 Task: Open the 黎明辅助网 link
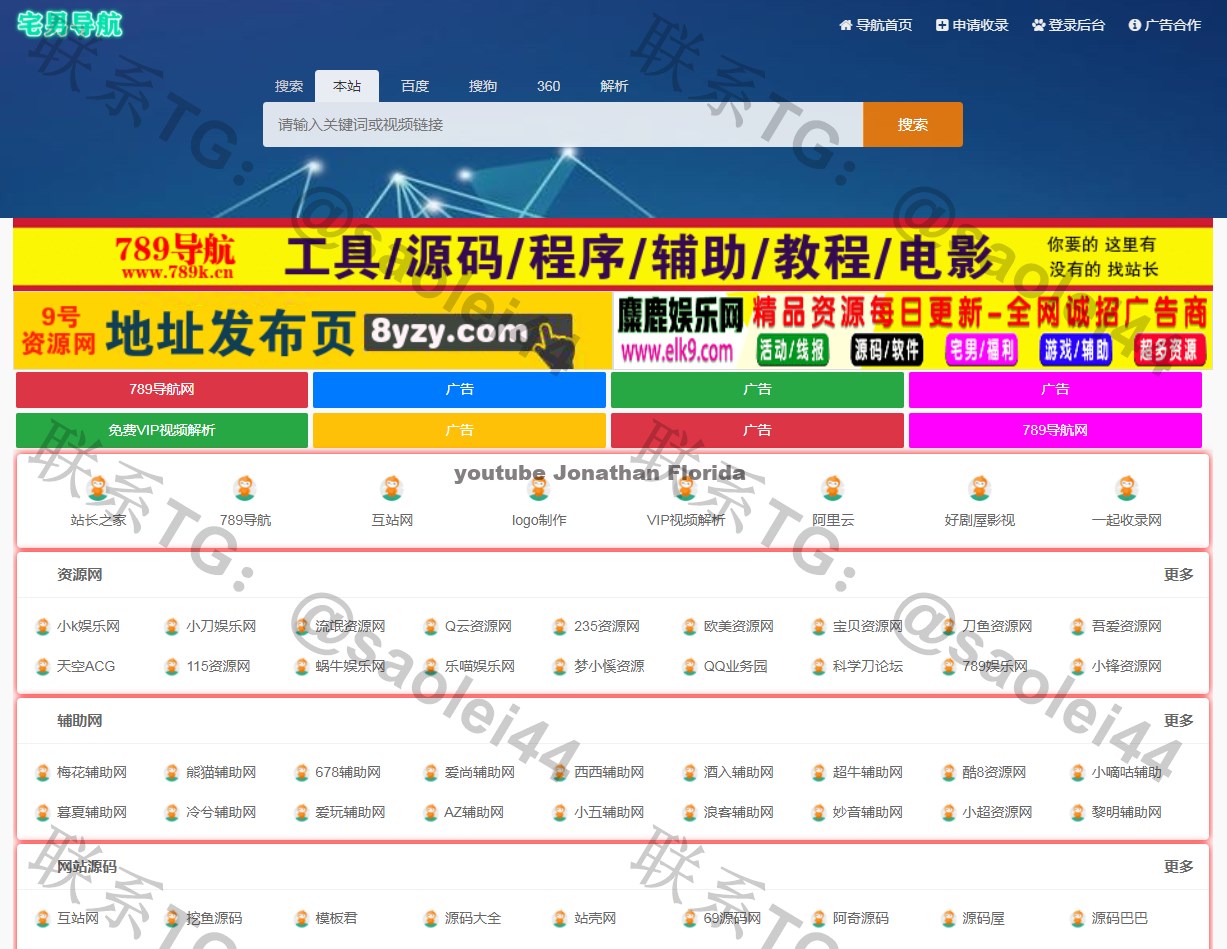click(x=1127, y=813)
